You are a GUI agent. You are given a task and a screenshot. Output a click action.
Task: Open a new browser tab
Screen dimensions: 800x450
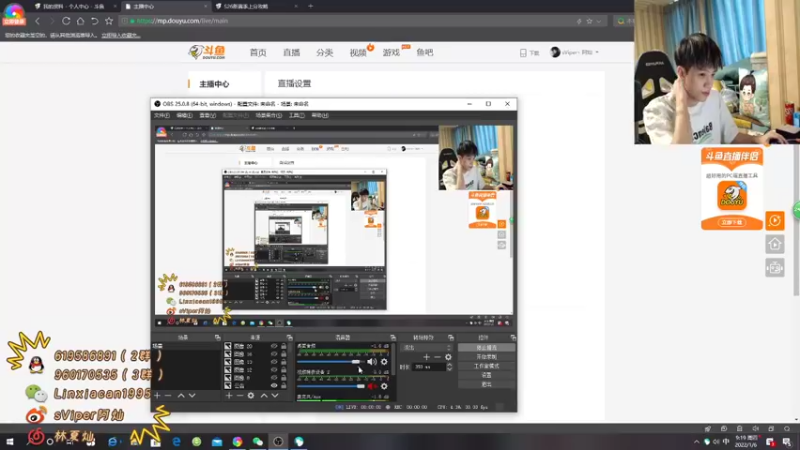310,6
